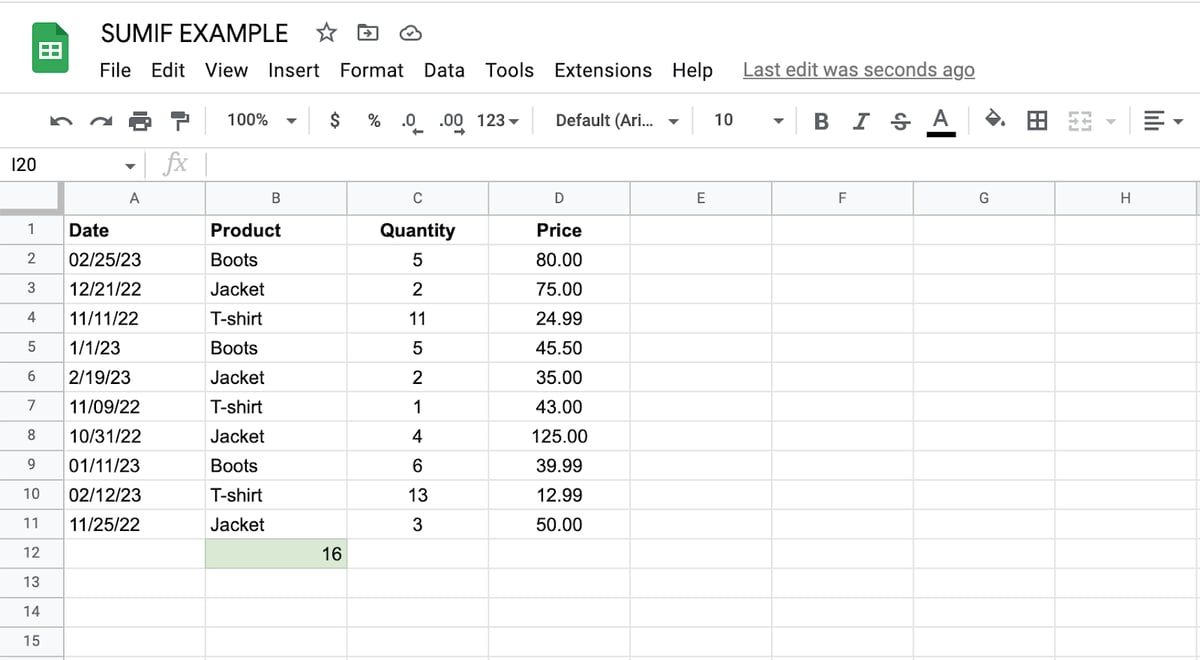Click the name box showing I20
Image resolution: width=1200 pixels, height=660 pixels.
[62, 165]
